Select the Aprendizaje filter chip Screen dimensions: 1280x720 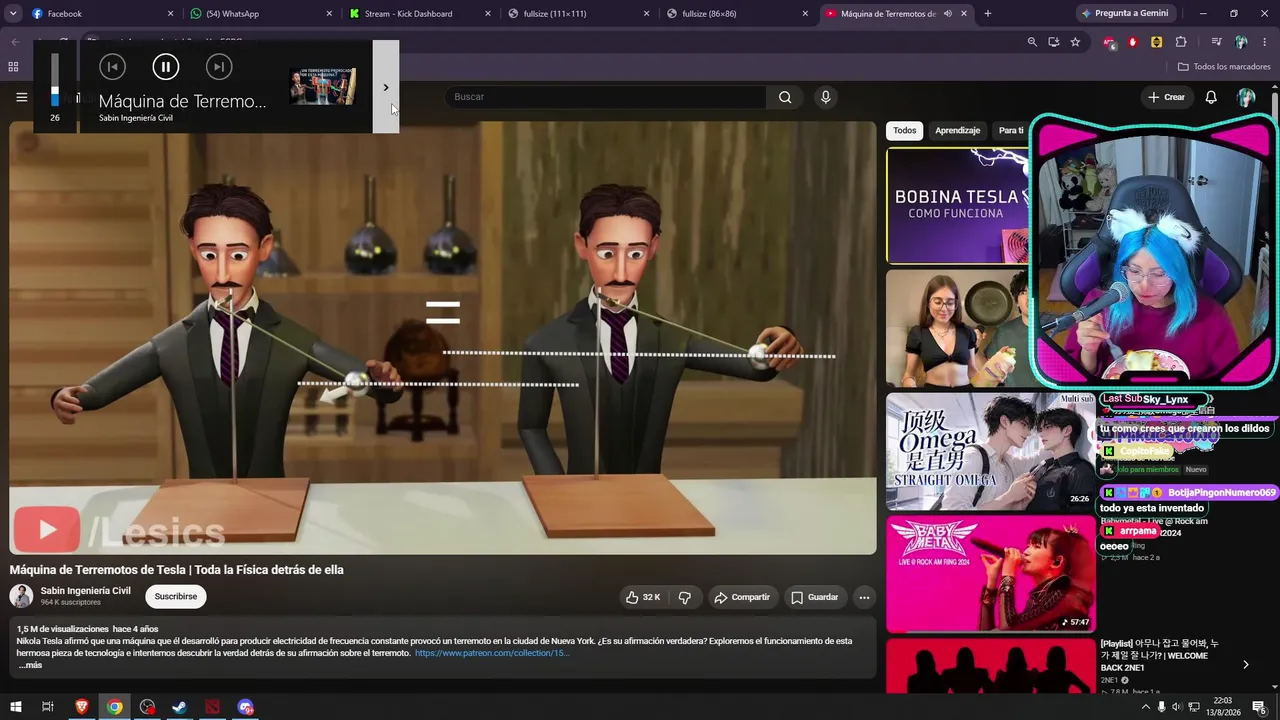(x=958, y=131)
